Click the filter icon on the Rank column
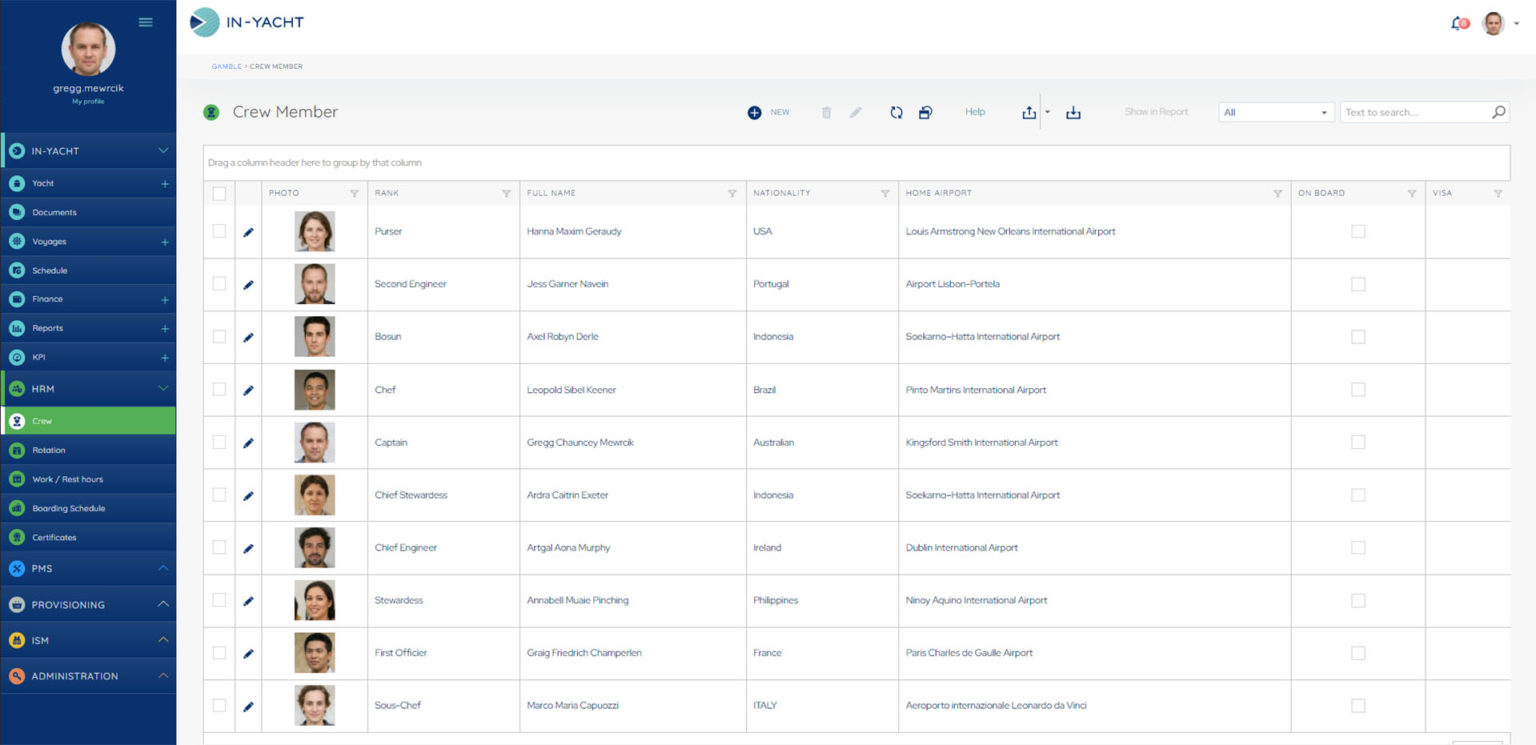The image size is (1536, 745). pyautogui.click(x=506, y=194)
